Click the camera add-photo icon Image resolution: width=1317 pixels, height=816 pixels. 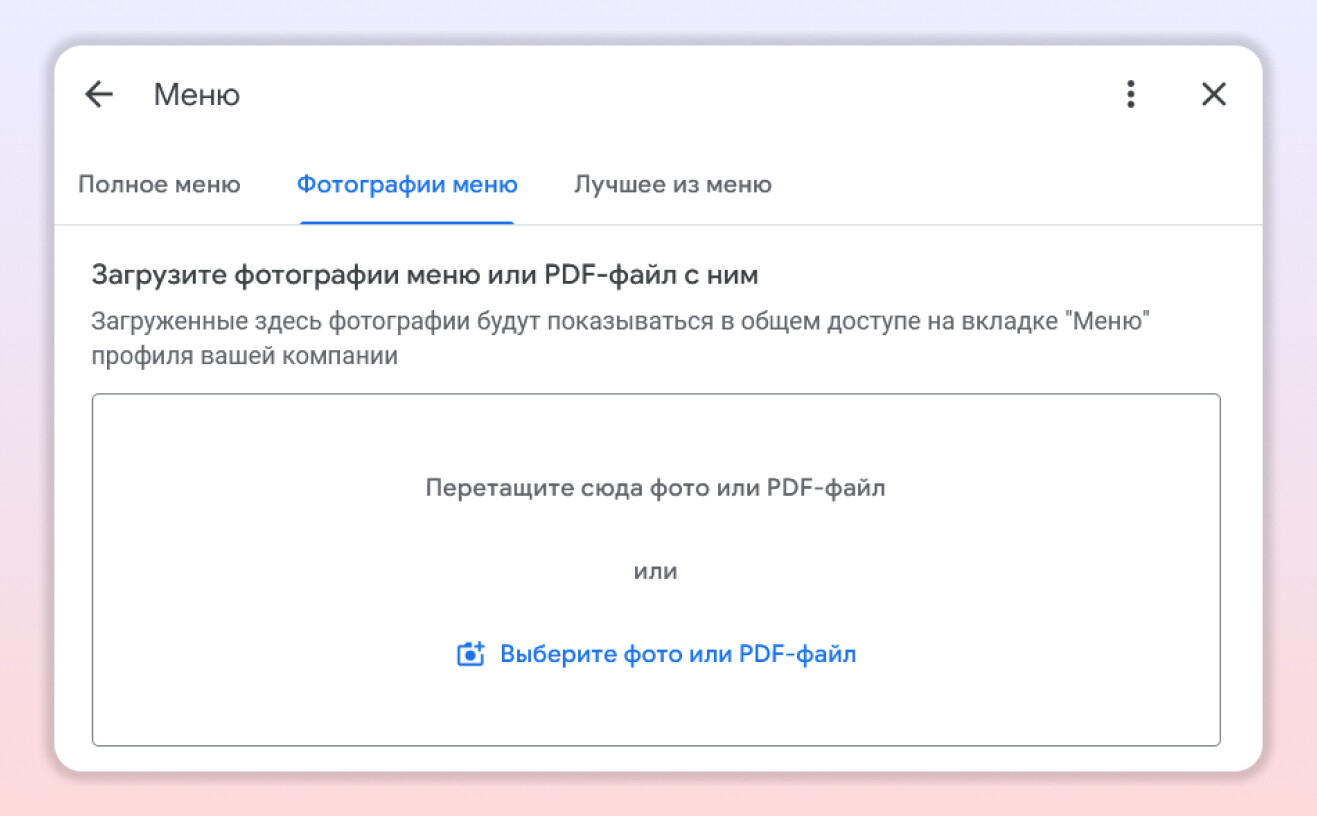(x=470, y=655)
